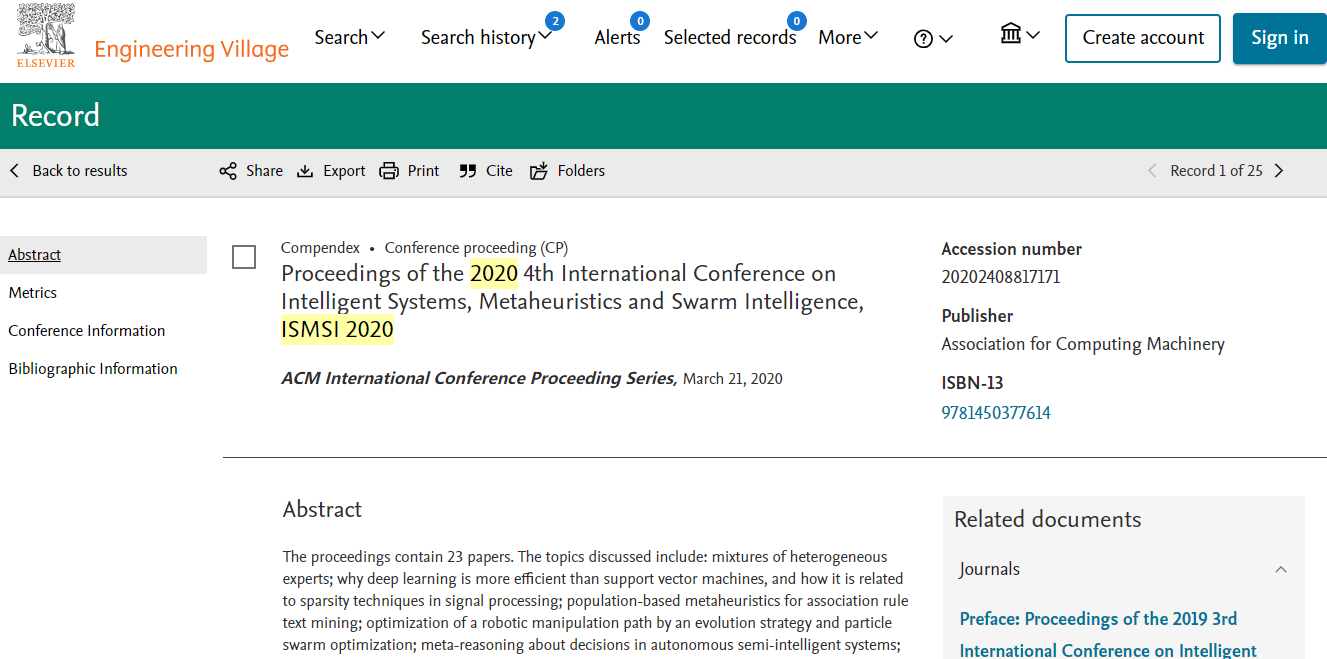Click the Related documents heading
The height and width of the screenshot is (659, 1327).
pyautogui.click(x=1047, y=519)
